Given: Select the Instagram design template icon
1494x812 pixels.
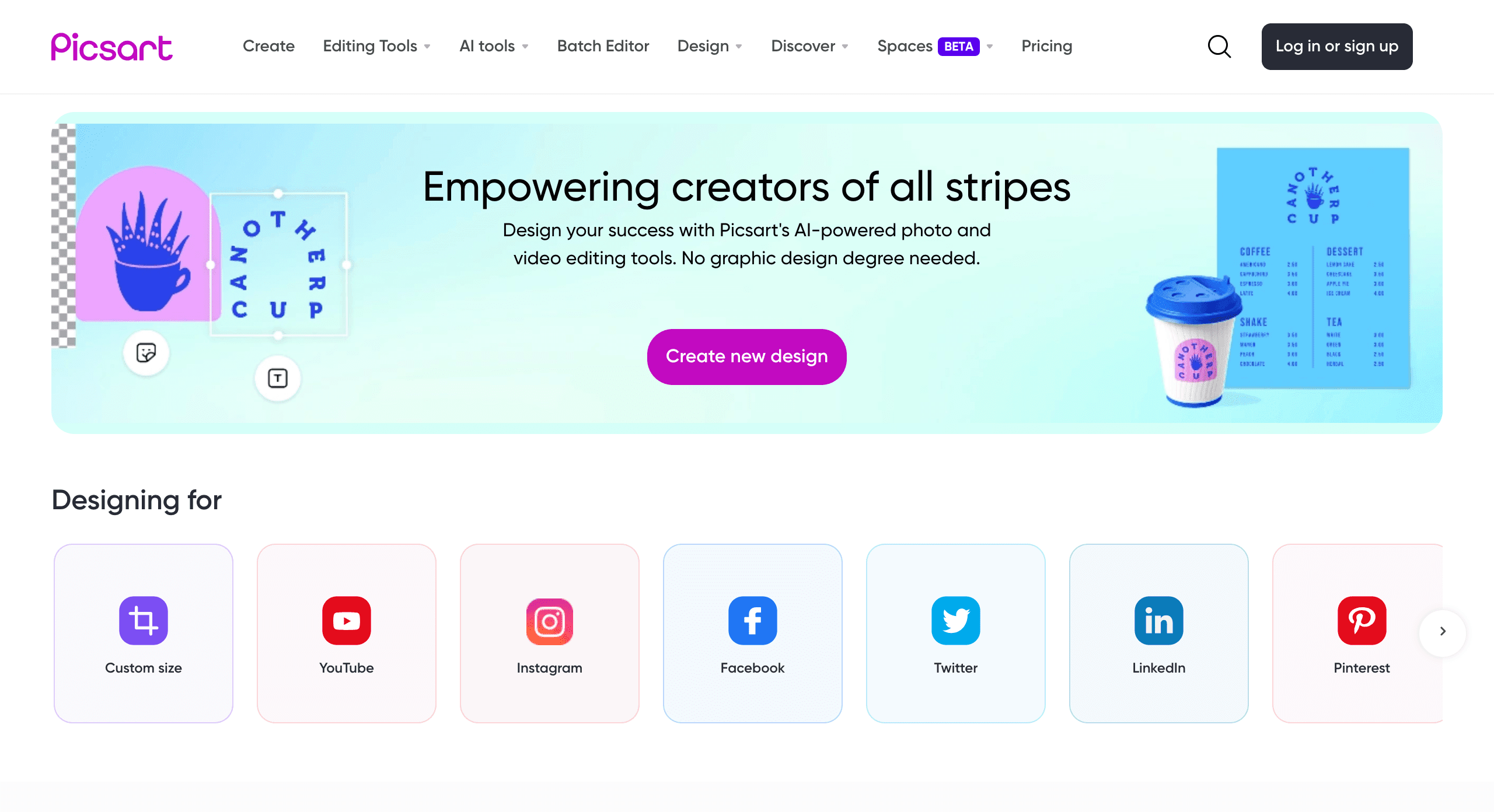Looking at the screenshot, I should pos(548,620).
